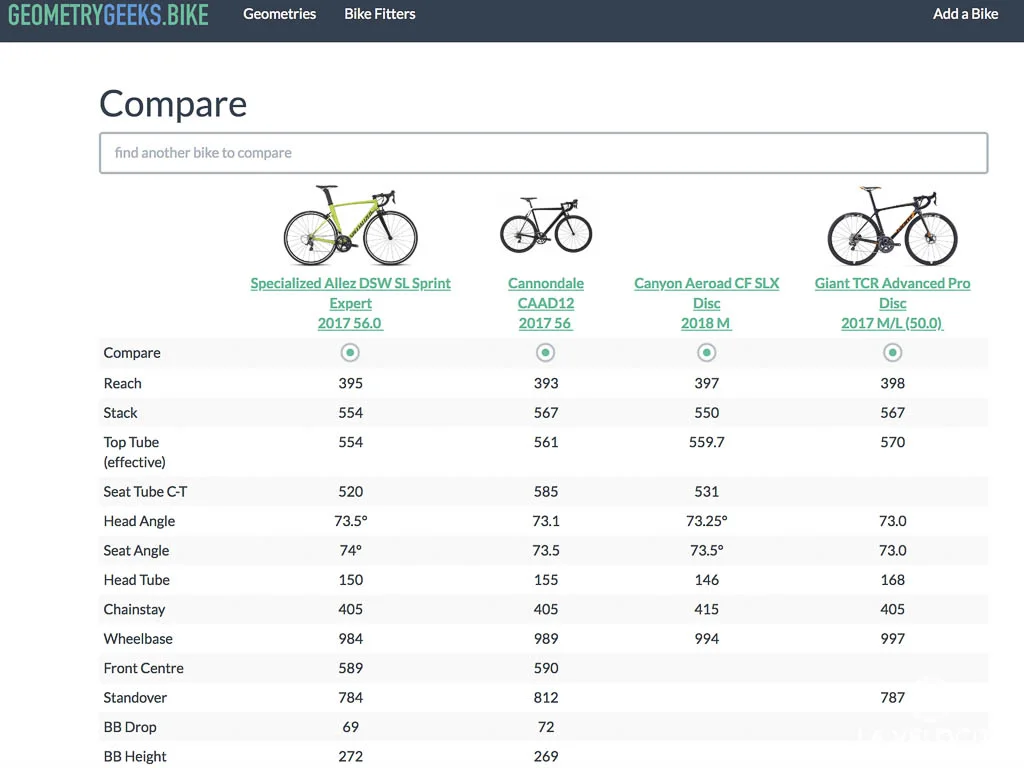This screenshot has width=1024, height=768.
Task: Click Head Tube value 146
Action: [x=707, y=580]
